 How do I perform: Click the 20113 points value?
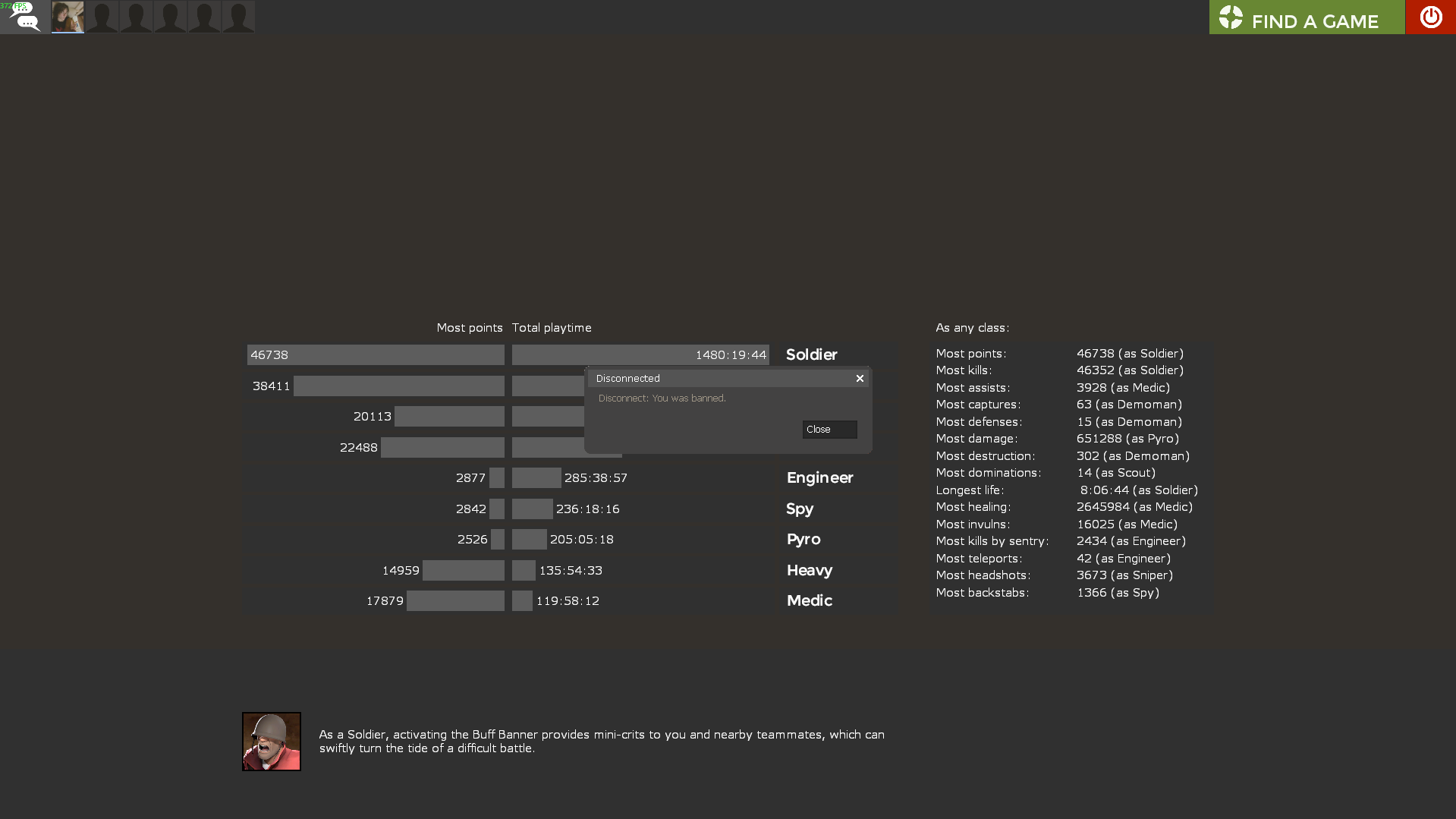(373, 416)
